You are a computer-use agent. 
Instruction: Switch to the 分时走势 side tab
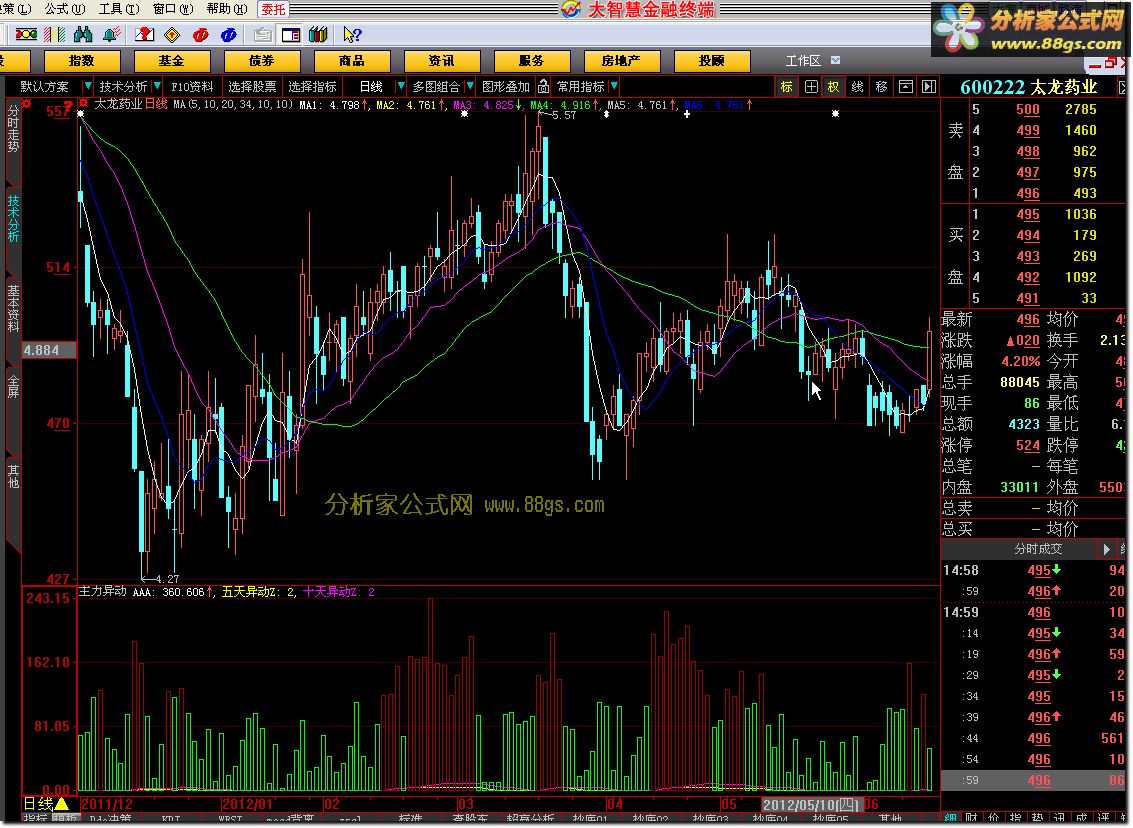(13, 128)
